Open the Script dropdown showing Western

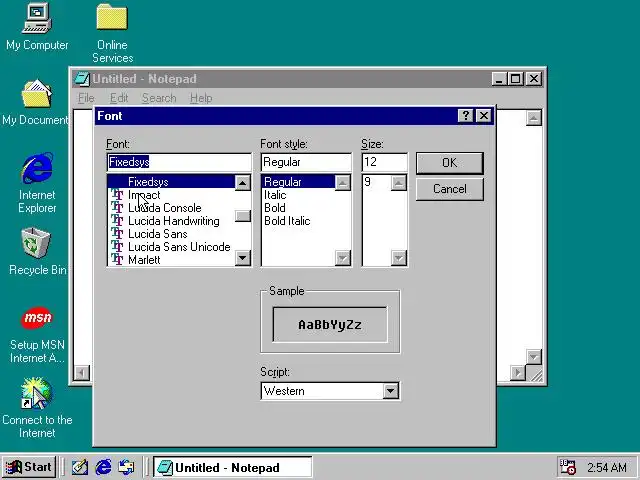coord(390,391)
